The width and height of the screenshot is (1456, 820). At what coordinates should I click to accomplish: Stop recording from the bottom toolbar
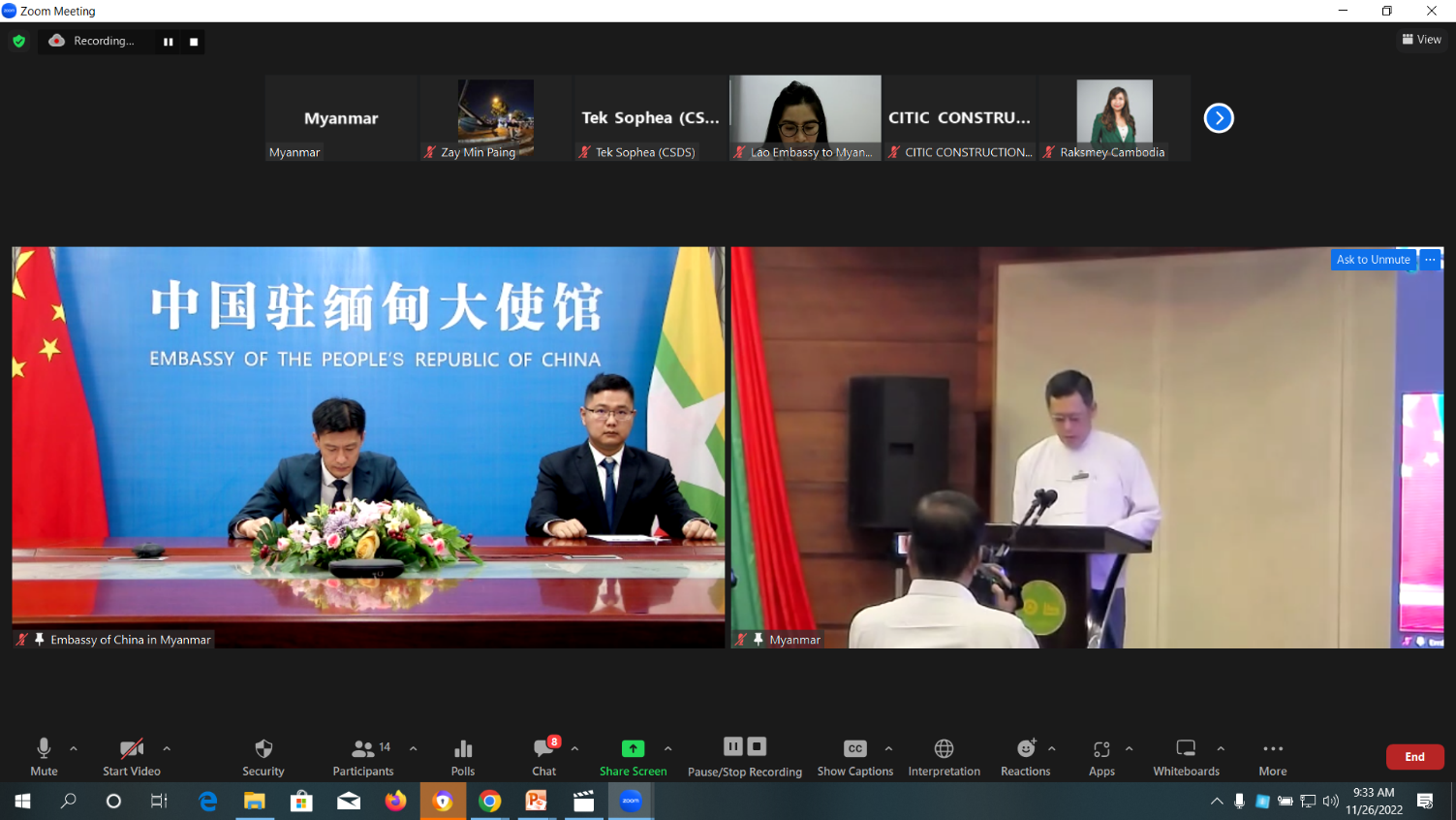757,746
